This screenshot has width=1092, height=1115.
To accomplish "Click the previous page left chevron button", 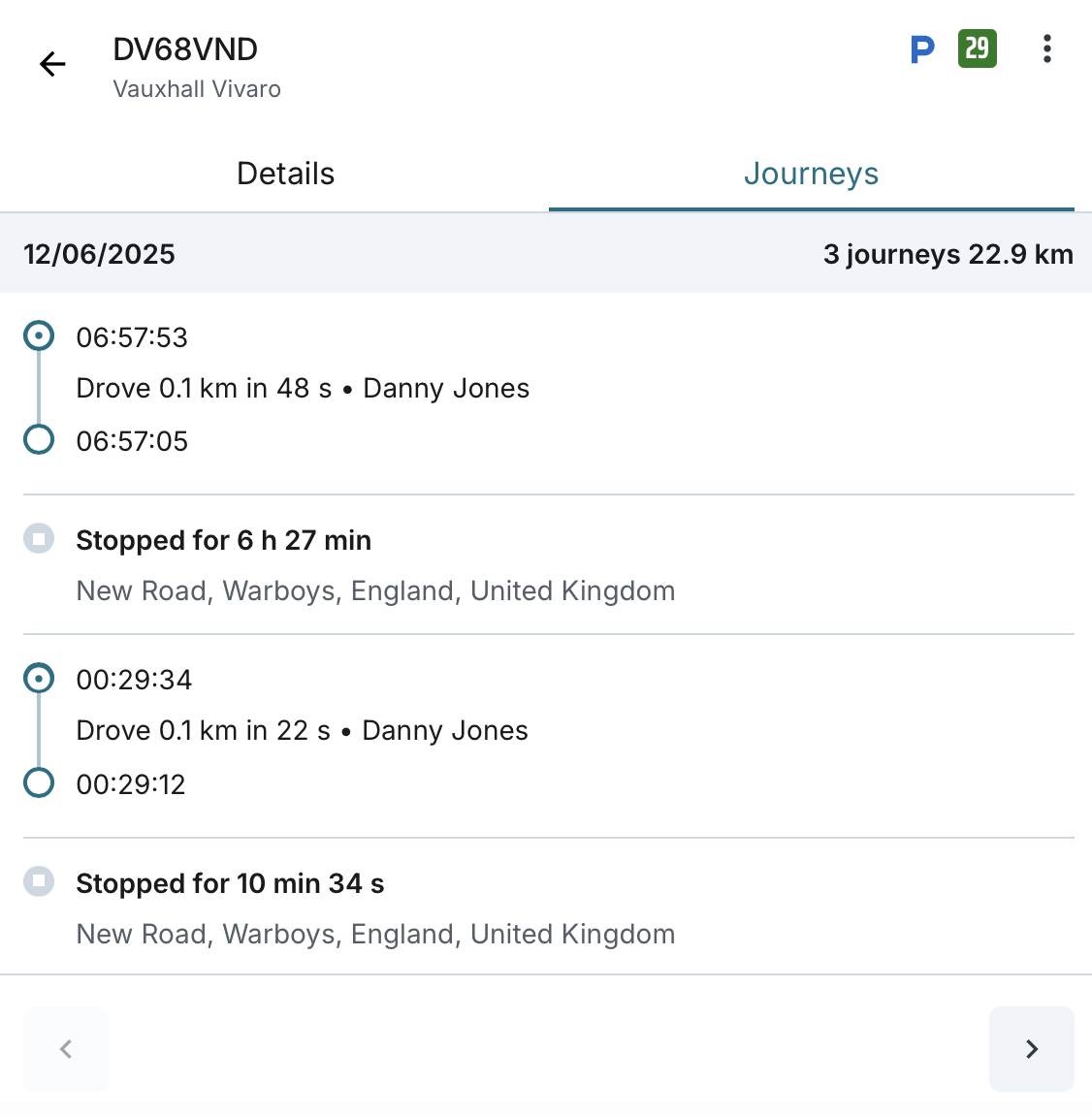I will (x=66, y=1049).
